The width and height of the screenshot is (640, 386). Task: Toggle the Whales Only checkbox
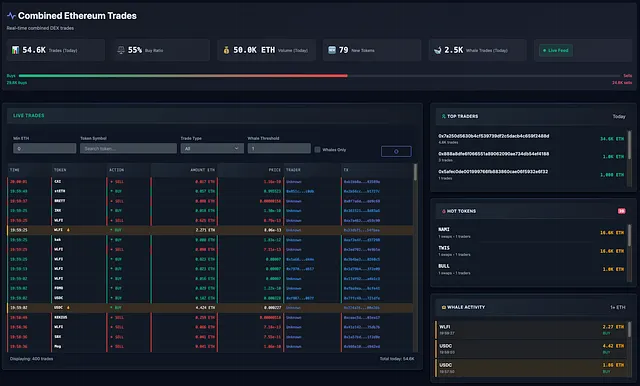coord(317,149)
